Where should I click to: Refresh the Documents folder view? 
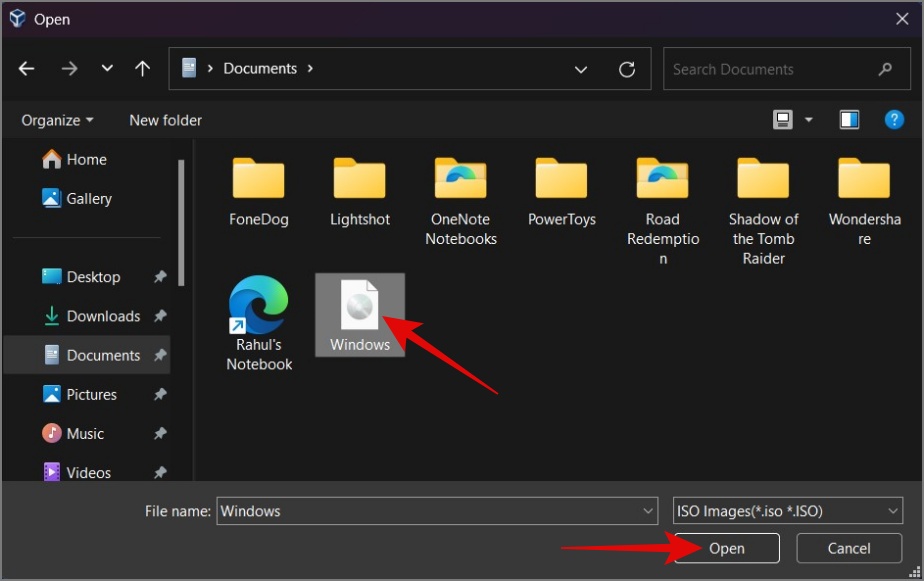[627, 70]
